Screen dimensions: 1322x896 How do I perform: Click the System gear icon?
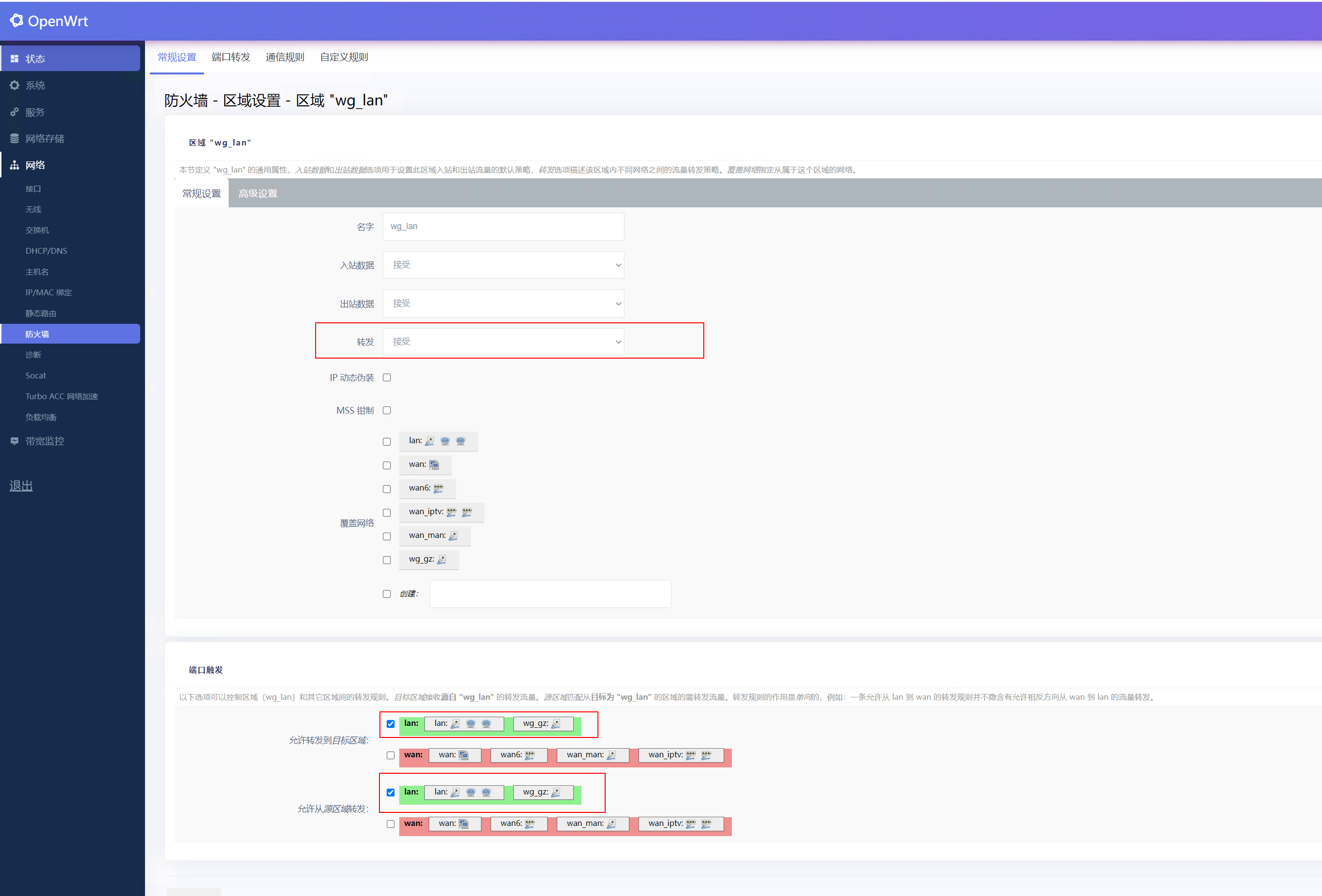15,86
